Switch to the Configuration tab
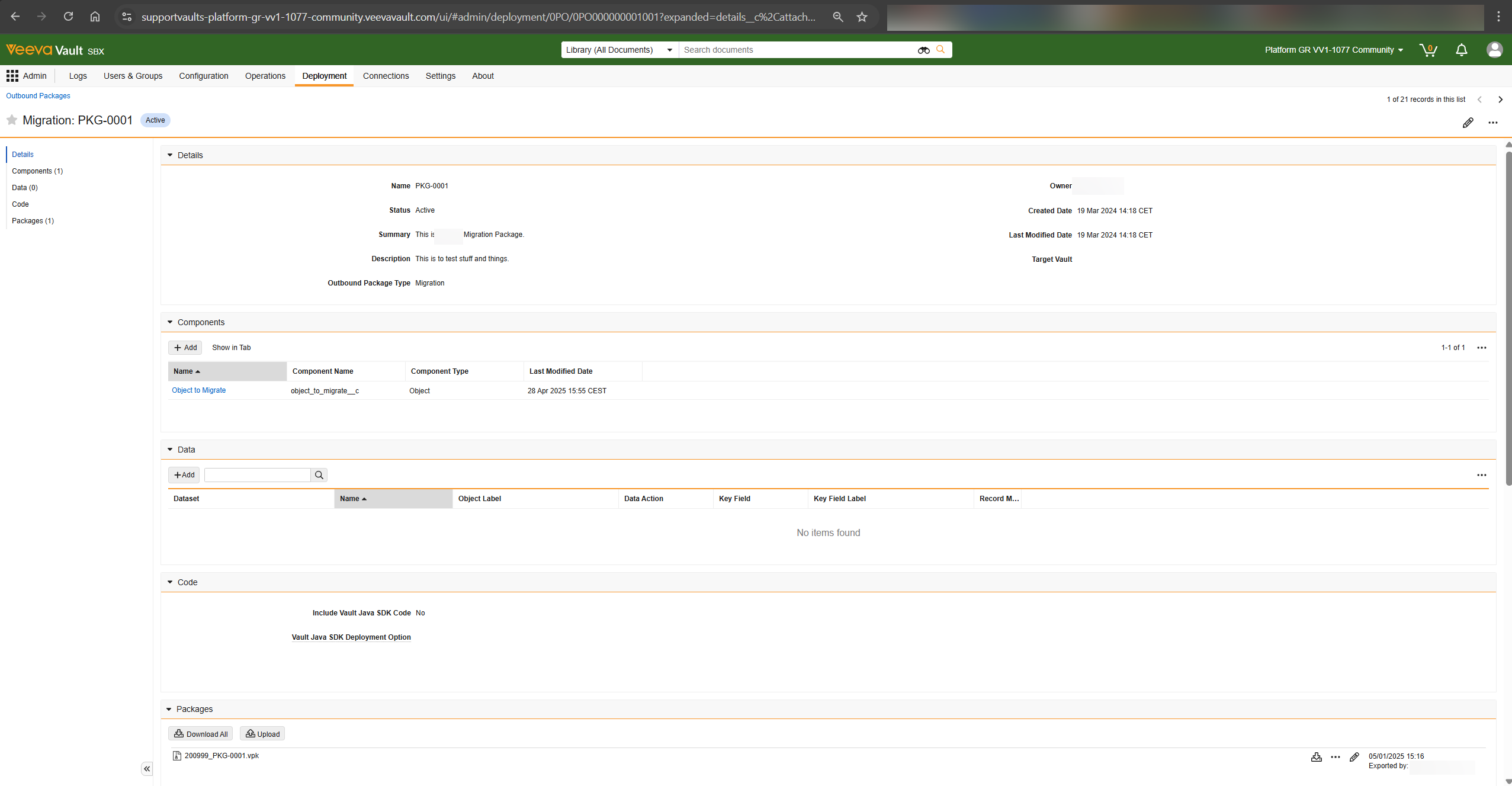The image size is (1512, 786). point(203,76)
